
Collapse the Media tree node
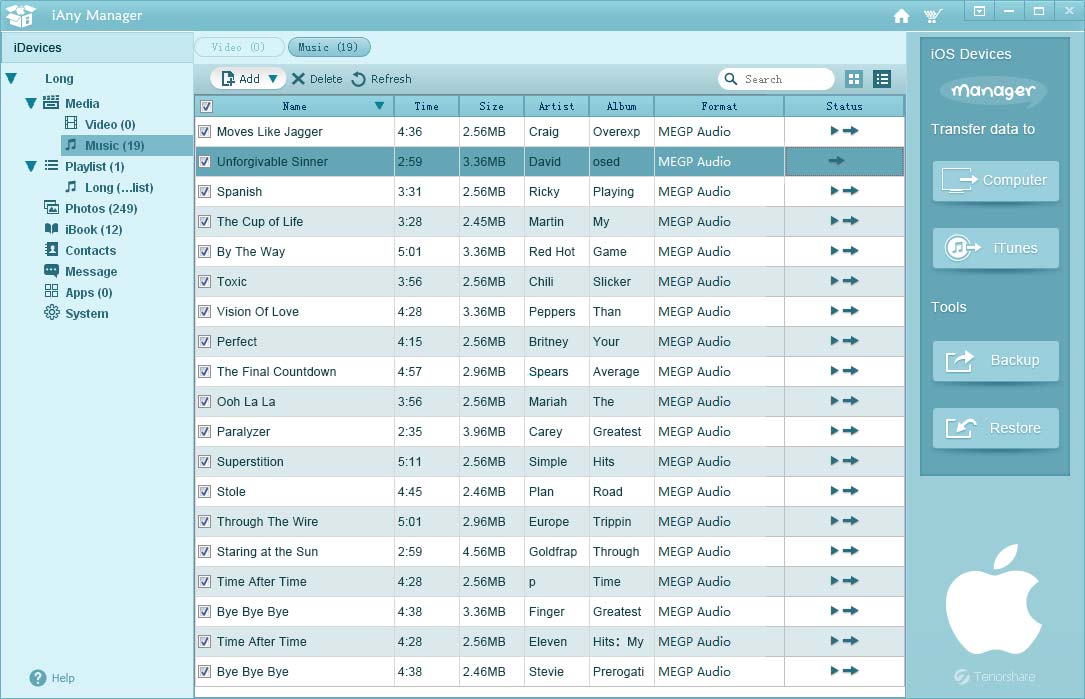click(x=31, y=103)
